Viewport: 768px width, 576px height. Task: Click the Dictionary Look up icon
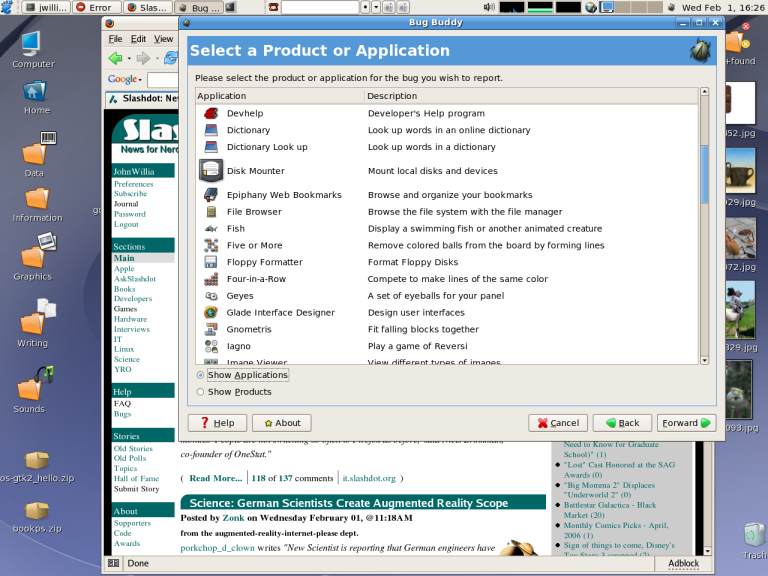pos(211,147)
